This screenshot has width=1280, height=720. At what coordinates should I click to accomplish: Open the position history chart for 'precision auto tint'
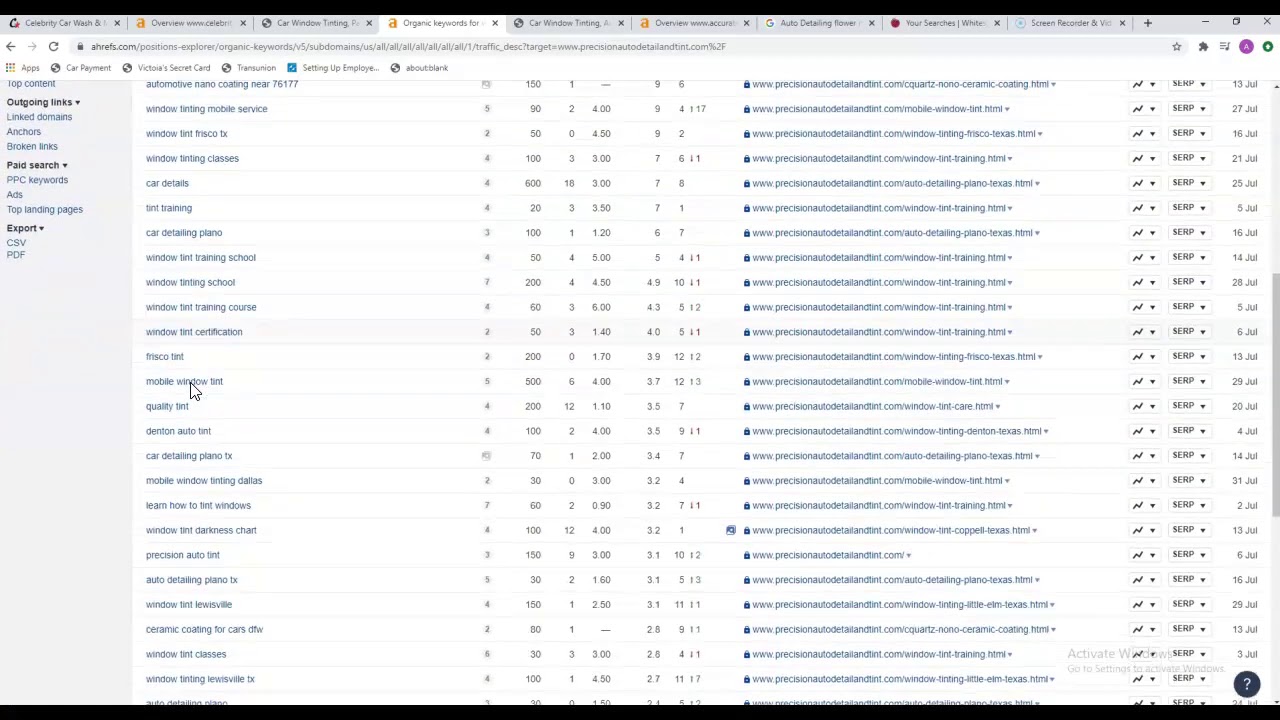point(1143,555)
